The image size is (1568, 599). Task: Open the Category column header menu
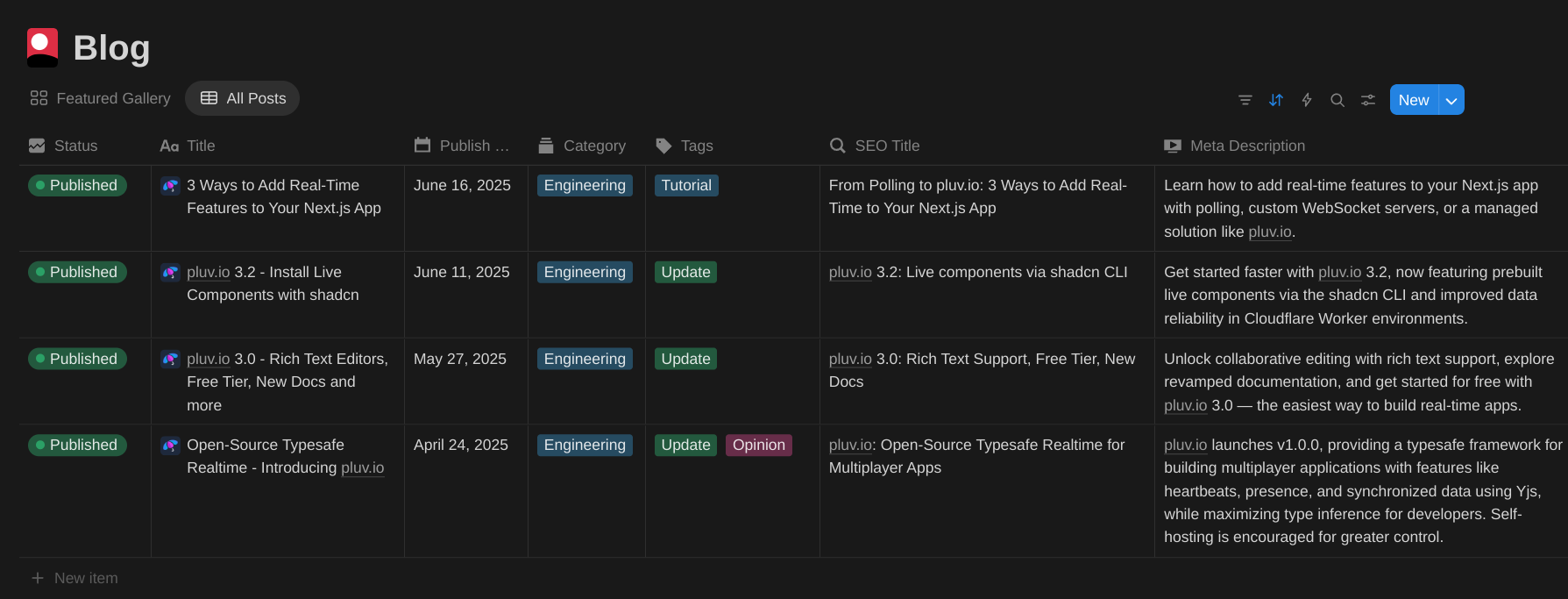pyautogui.click(x=582, y=146)
